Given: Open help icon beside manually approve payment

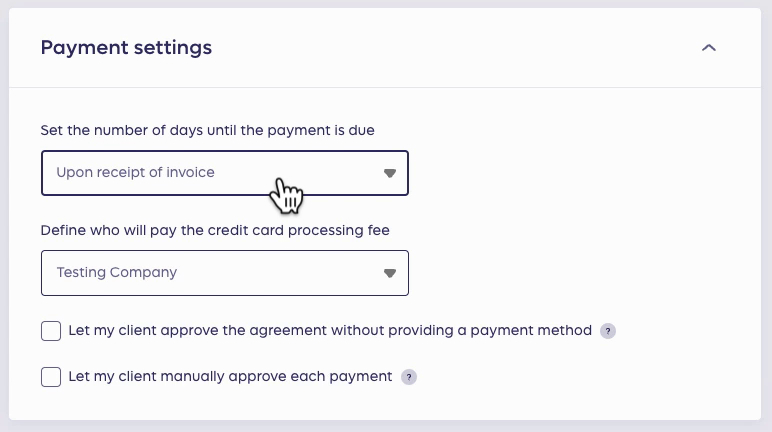Looking at the screenshot, I should (409, 377).
